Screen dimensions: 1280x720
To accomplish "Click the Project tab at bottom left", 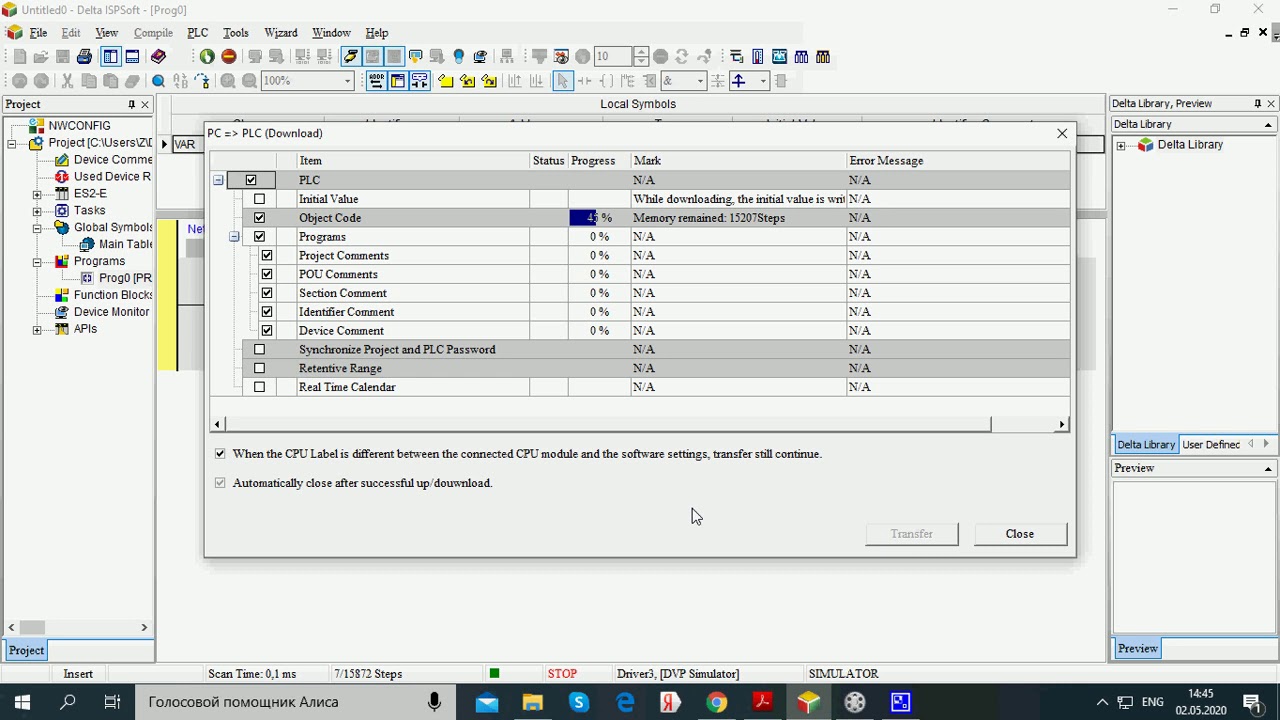I will (26, 650).
